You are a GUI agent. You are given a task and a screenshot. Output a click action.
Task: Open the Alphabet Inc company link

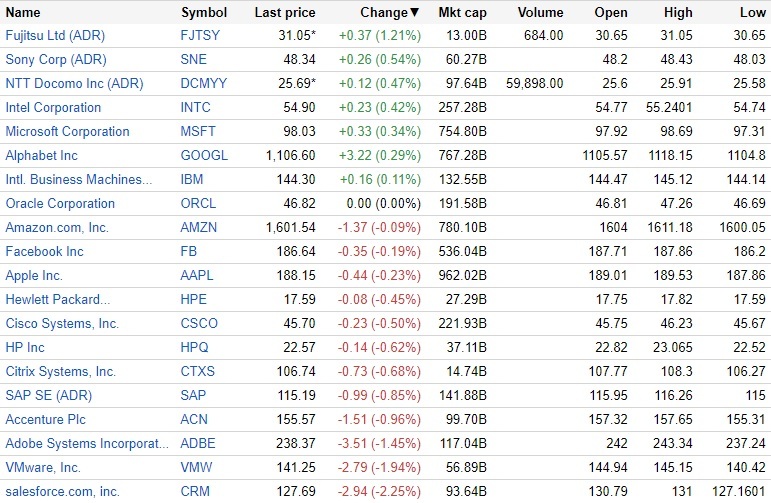[41, 155]
